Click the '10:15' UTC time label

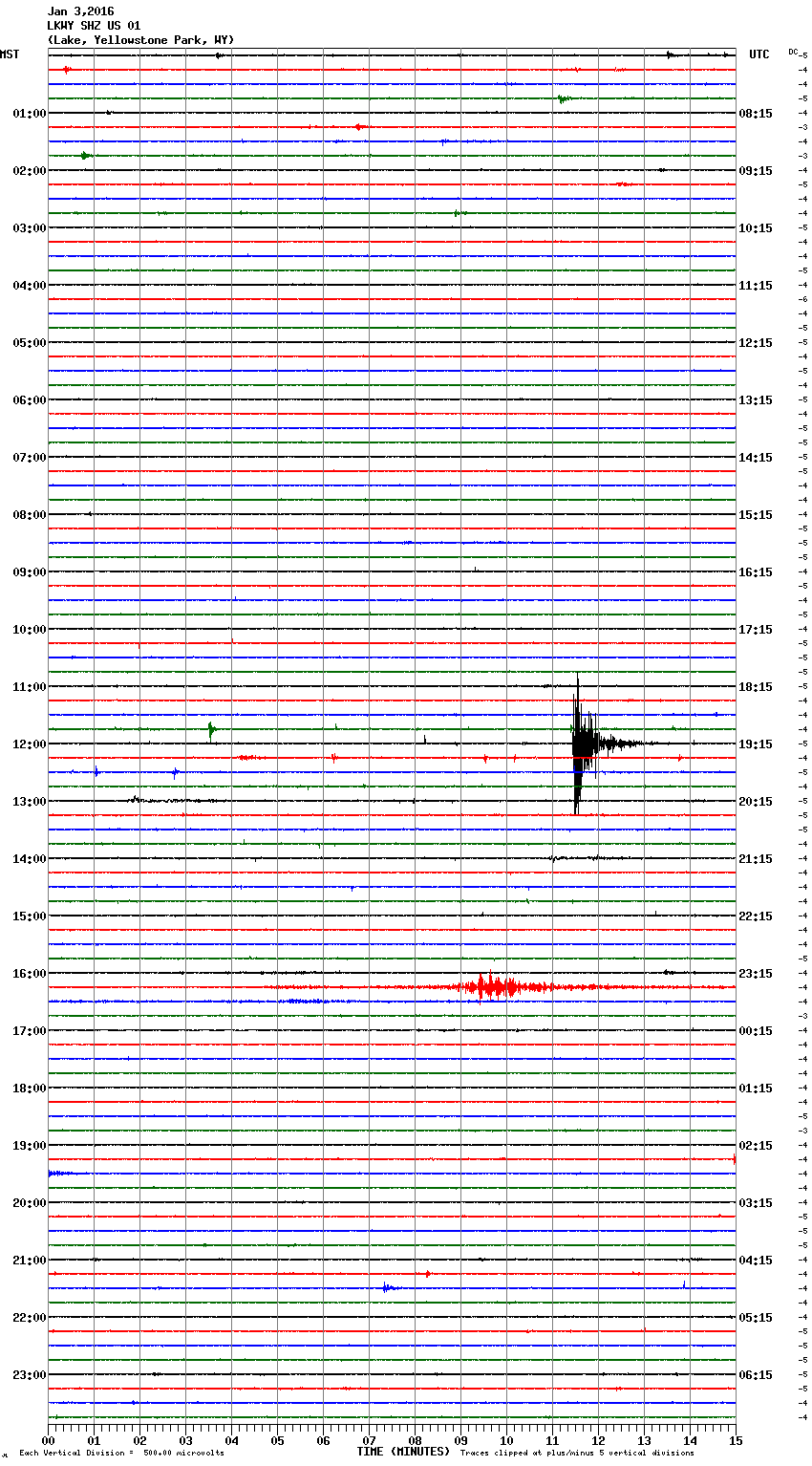click(x=756, y=228)
